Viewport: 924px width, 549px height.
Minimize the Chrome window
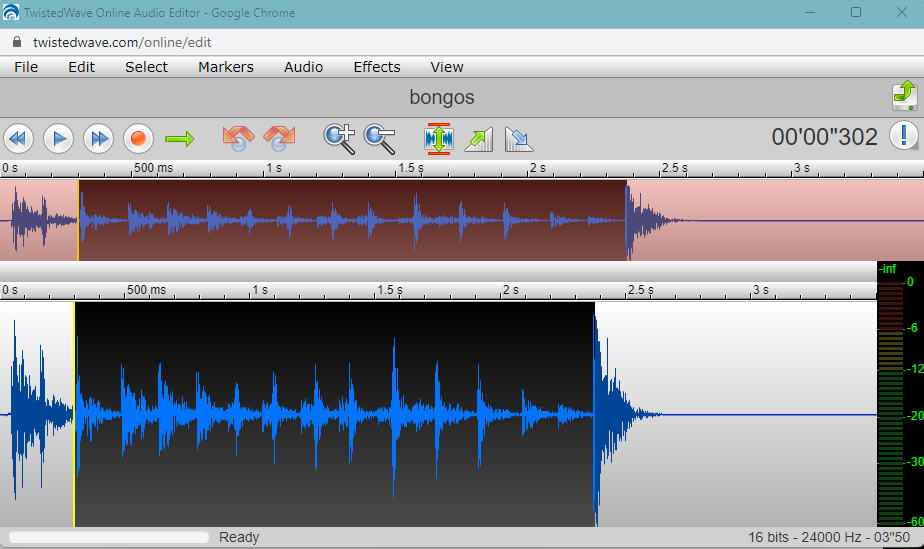point(810,12)
